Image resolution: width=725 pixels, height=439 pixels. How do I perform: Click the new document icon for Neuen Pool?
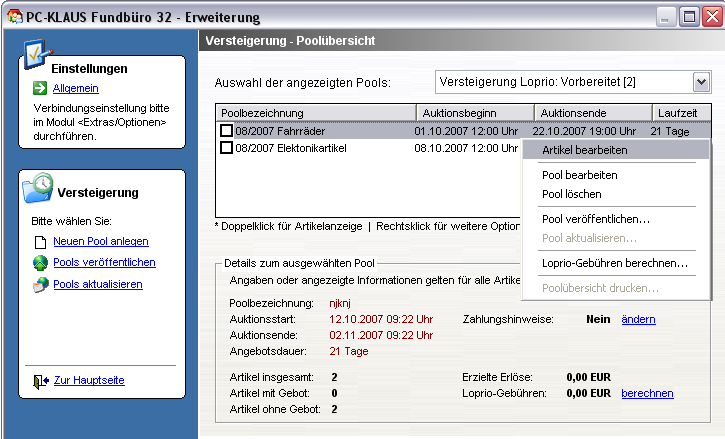pos(40,241)
